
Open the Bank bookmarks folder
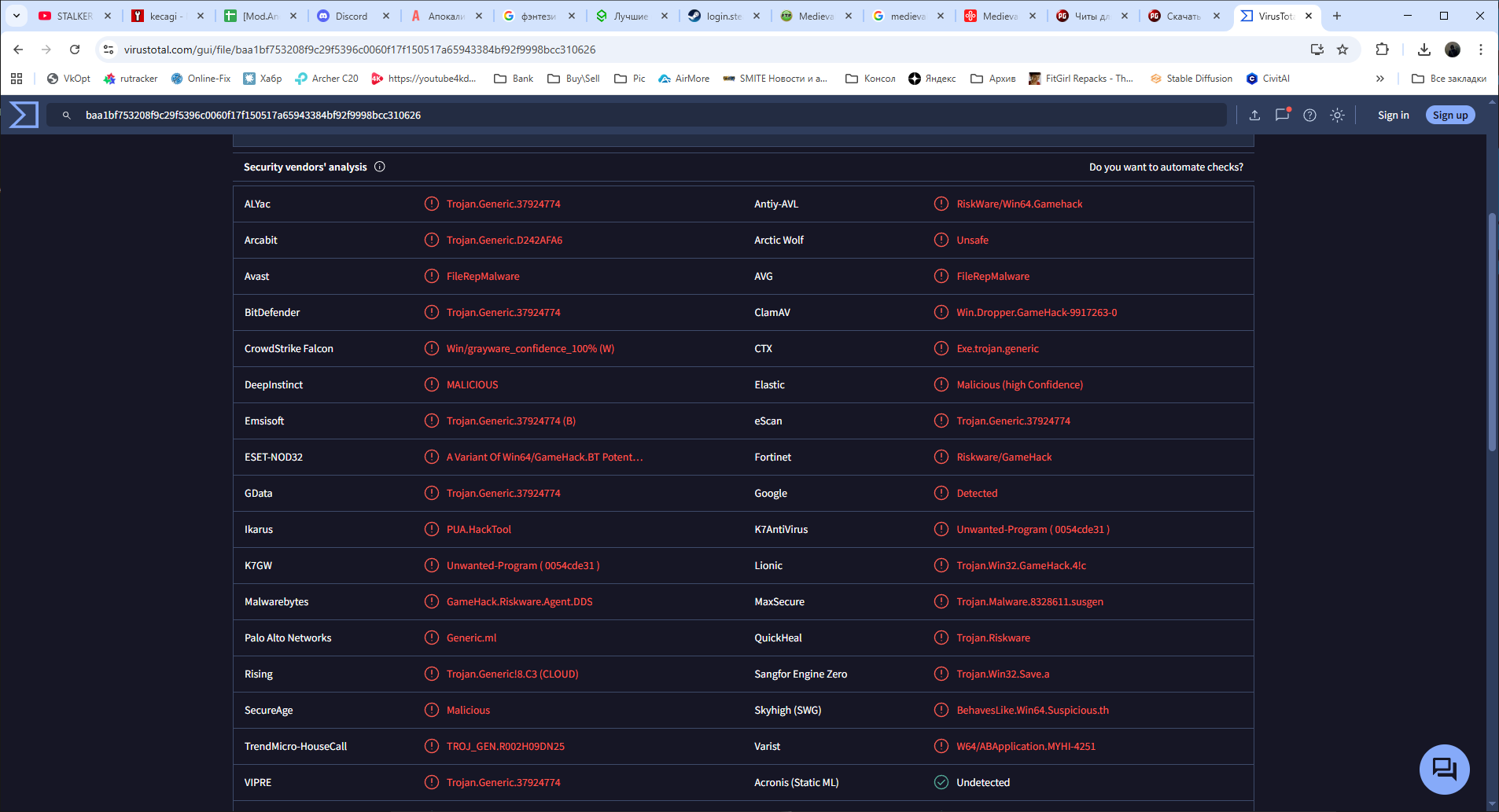tap(514, 79)
